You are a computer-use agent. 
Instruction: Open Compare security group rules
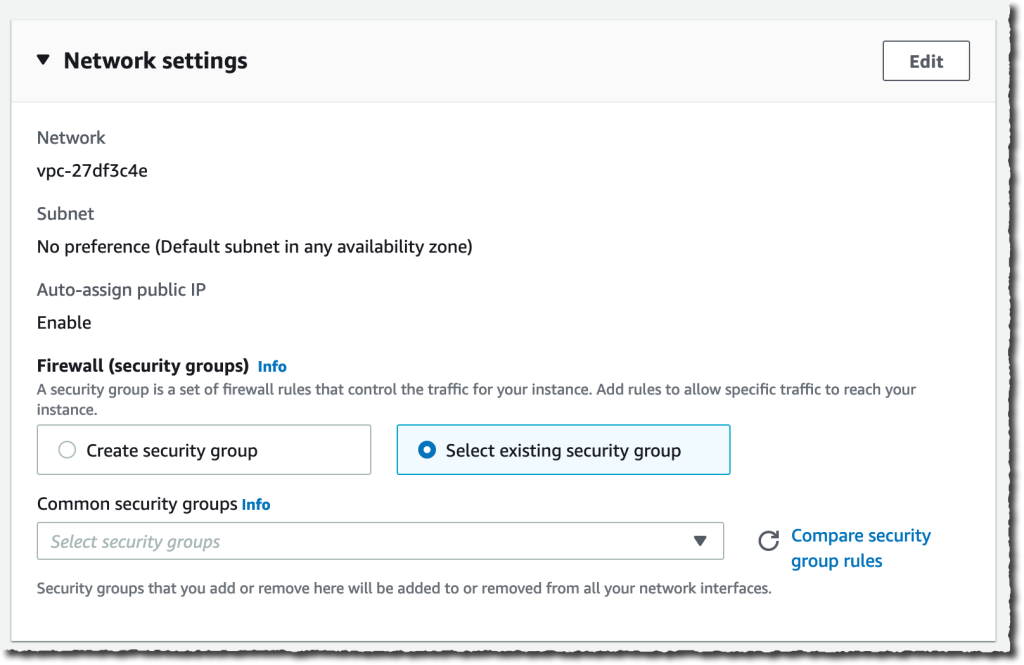pos(860,547)
